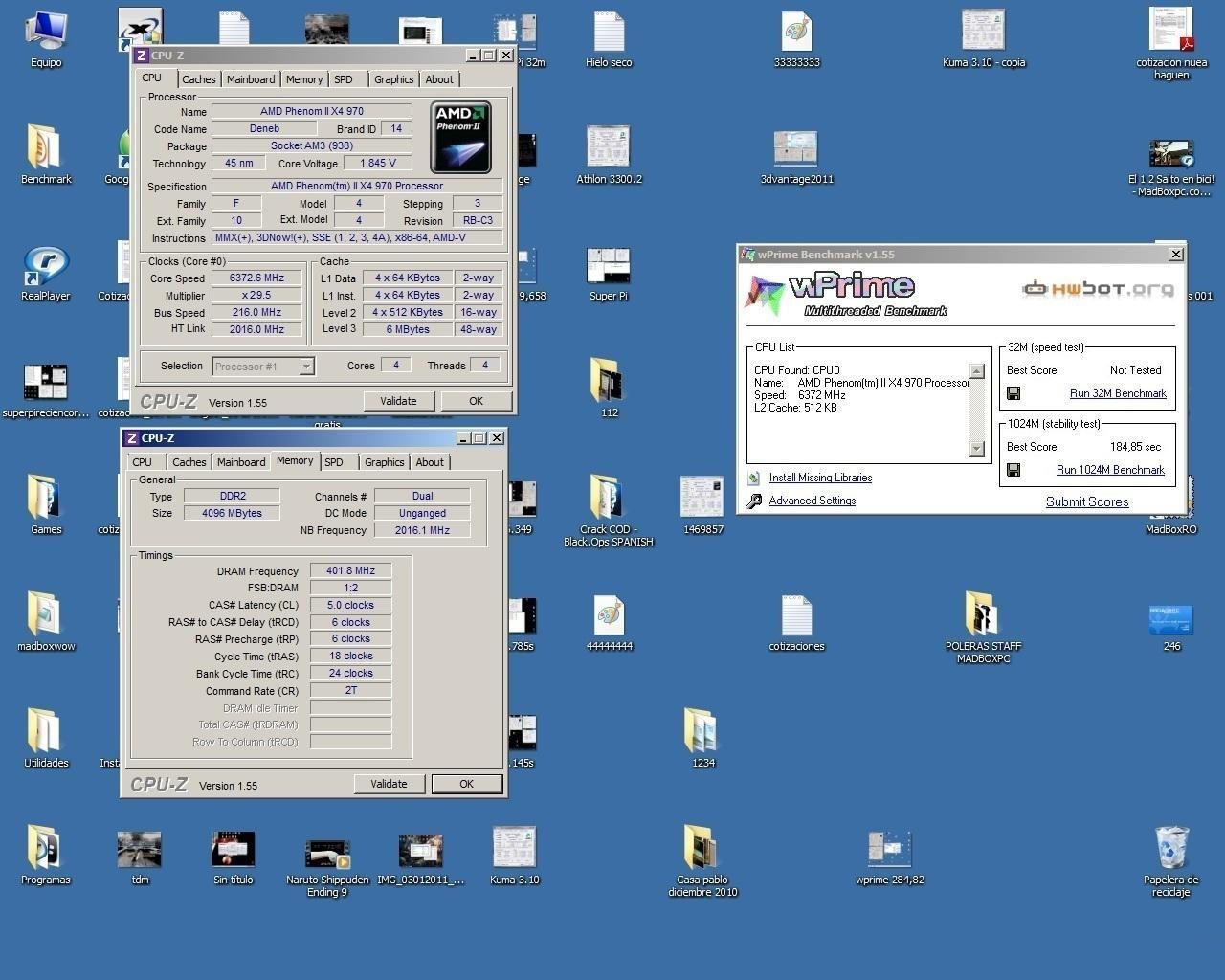The width and height of the screenshot is (1225, 980).
Task: Open the 1234 folder icon
Action: [702, 739]
